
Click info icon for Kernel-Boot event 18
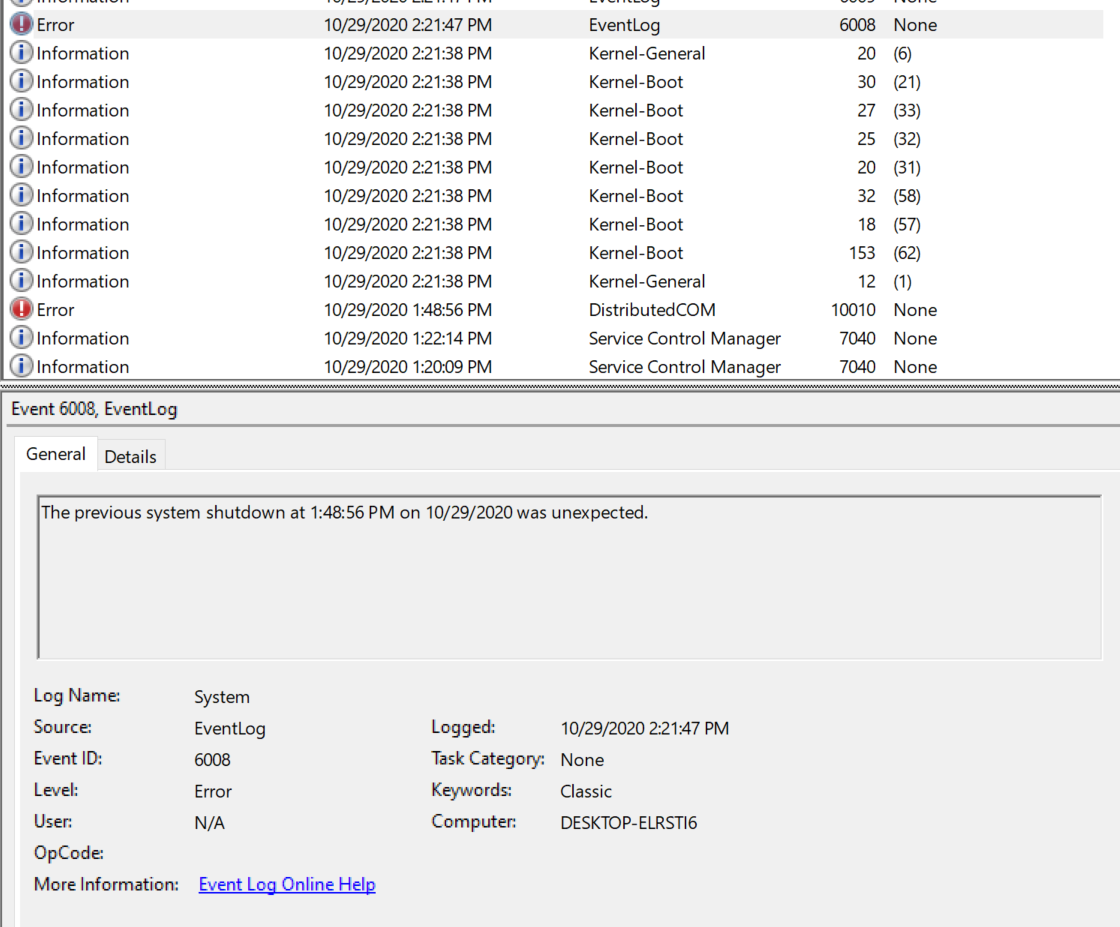coord(21,224)
